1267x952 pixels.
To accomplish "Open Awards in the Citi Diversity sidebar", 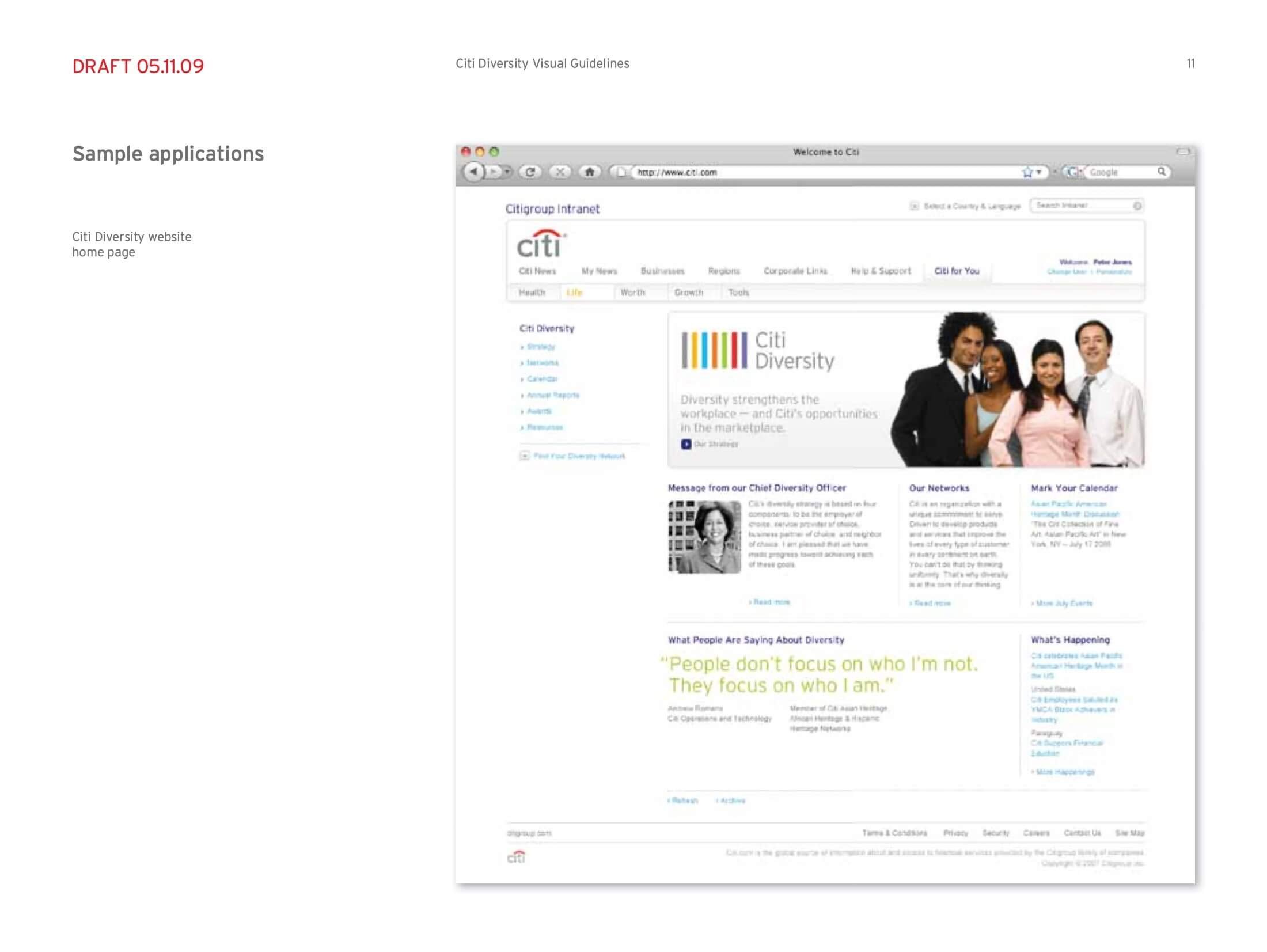I will tap(539, 411).
